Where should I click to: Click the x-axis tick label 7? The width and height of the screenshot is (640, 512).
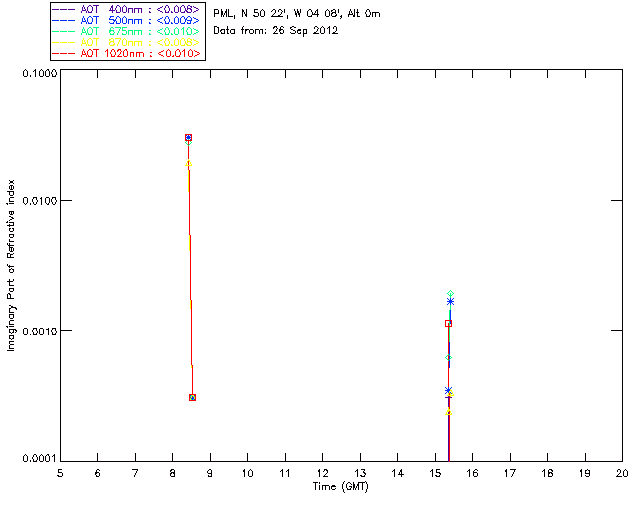pos(135,473)
